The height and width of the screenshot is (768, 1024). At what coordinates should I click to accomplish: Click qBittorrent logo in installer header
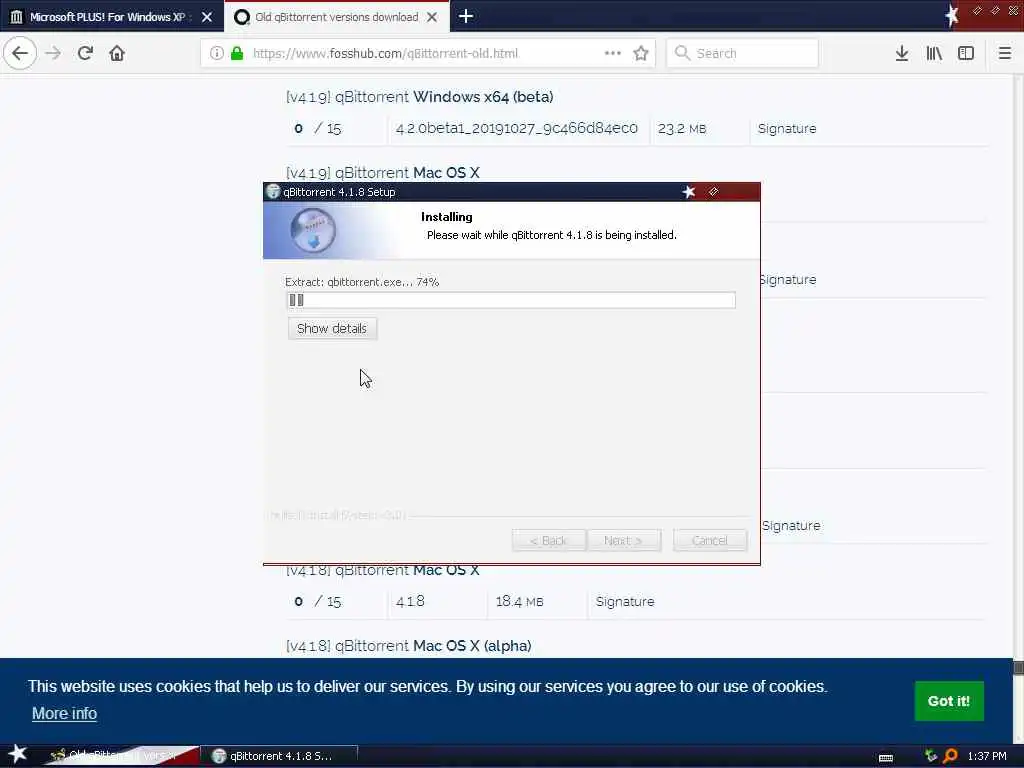(313, 230)
